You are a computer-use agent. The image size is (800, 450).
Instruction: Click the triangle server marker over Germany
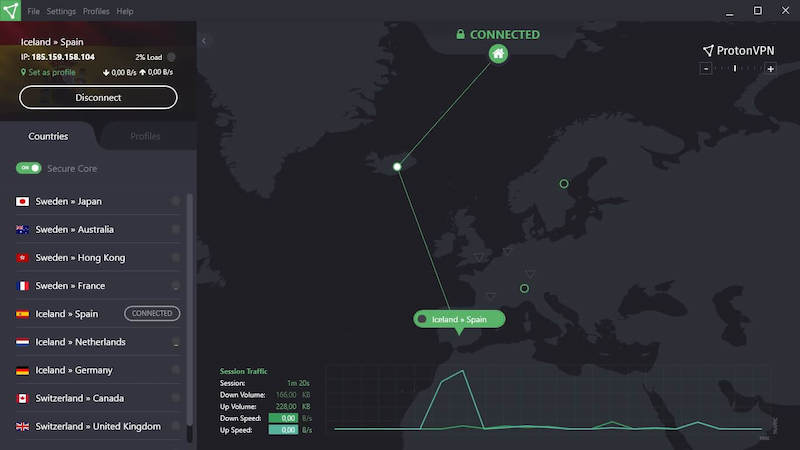531,274
